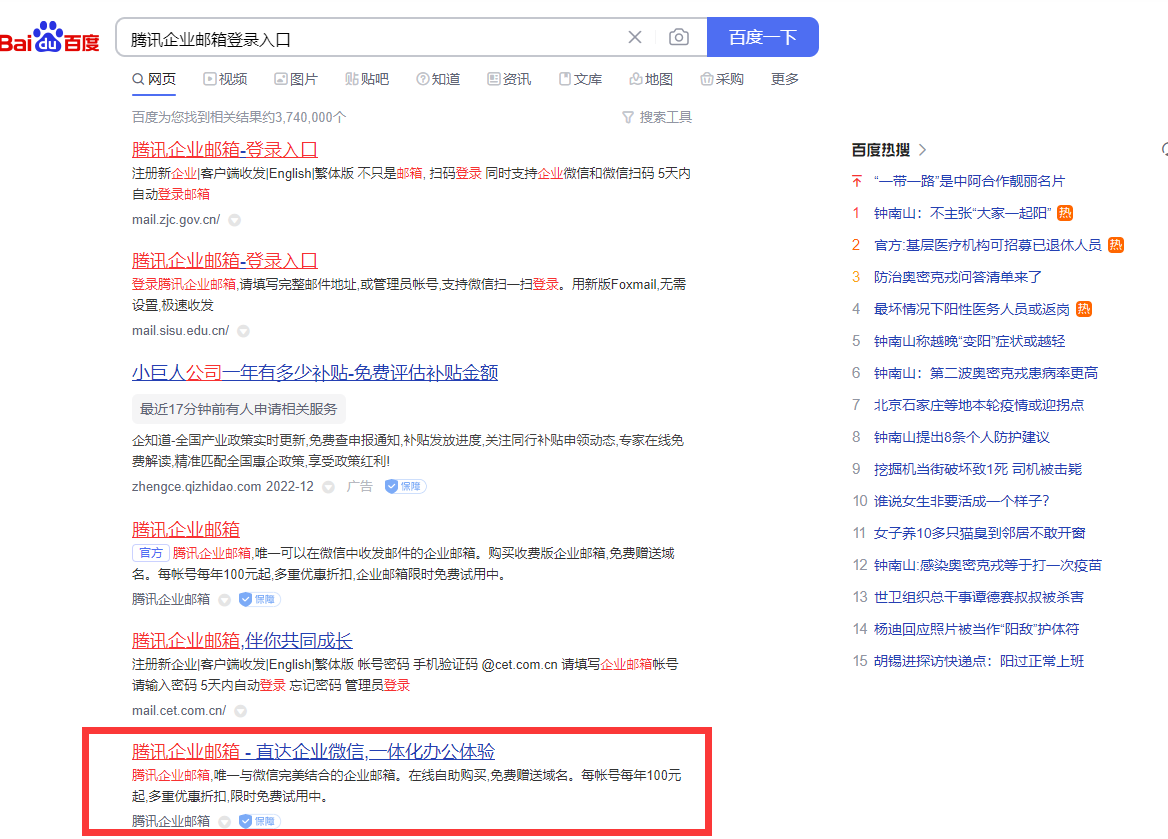Click the mail.zjc.gov.cn/ URL text
The height and width of the screenshot is (839, 1168).
coord(176,220)
